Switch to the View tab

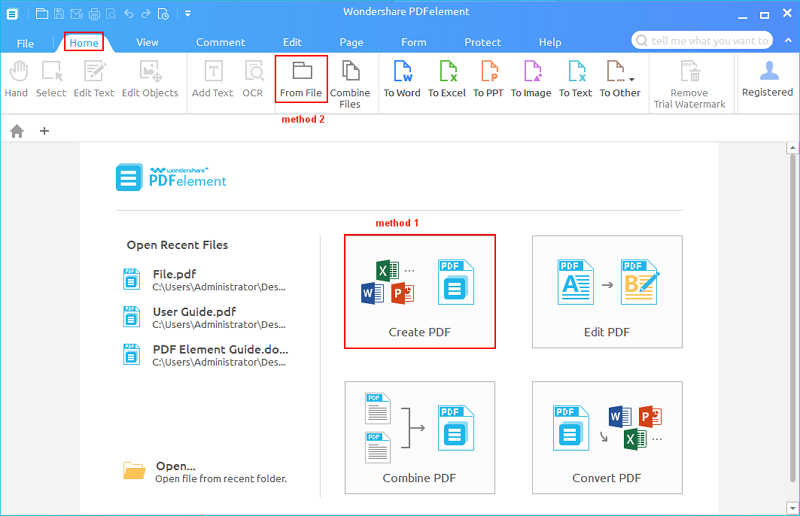point(147,42)
